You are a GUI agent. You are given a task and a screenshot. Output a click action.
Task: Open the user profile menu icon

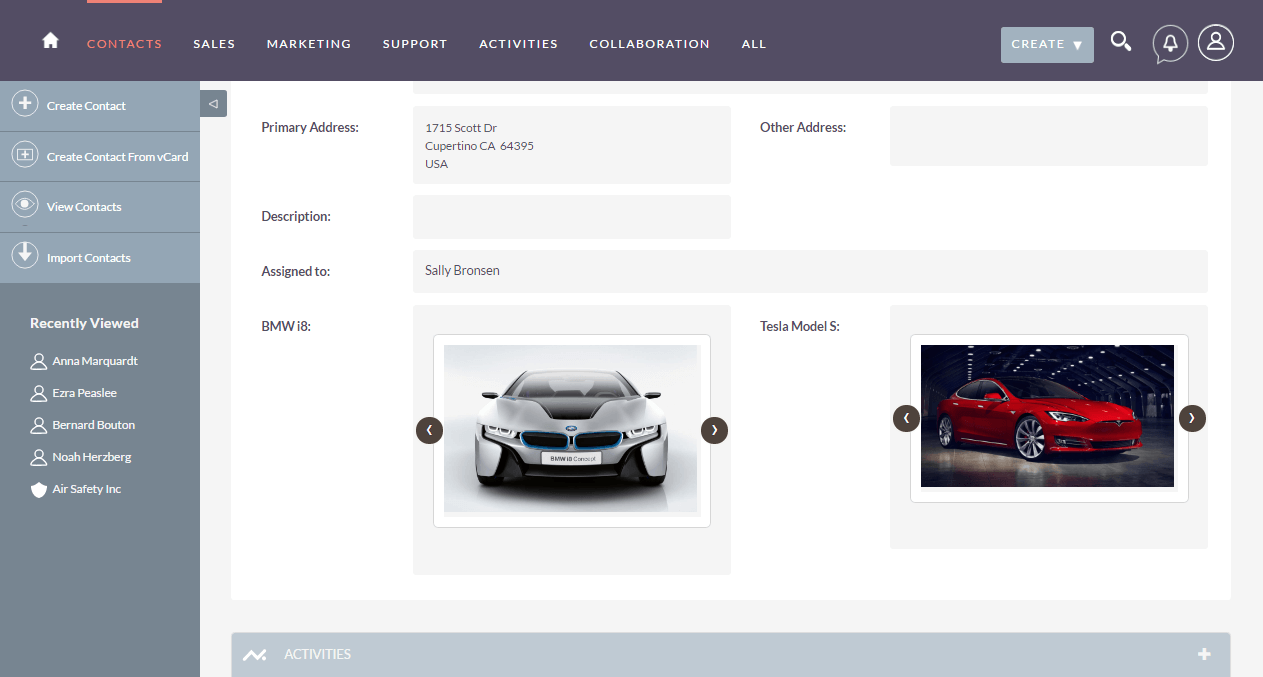[x=1216, y=42]
